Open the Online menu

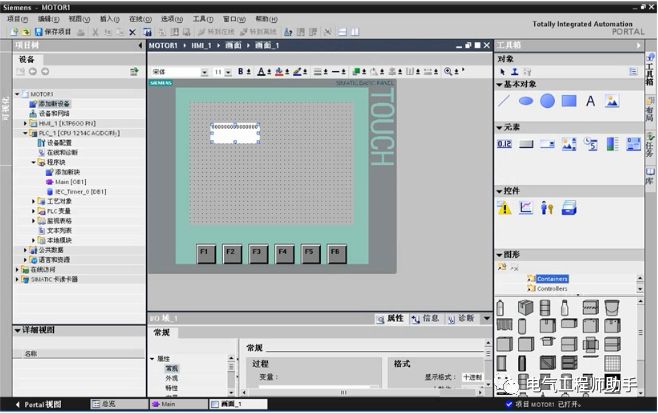tap(140, 19)
